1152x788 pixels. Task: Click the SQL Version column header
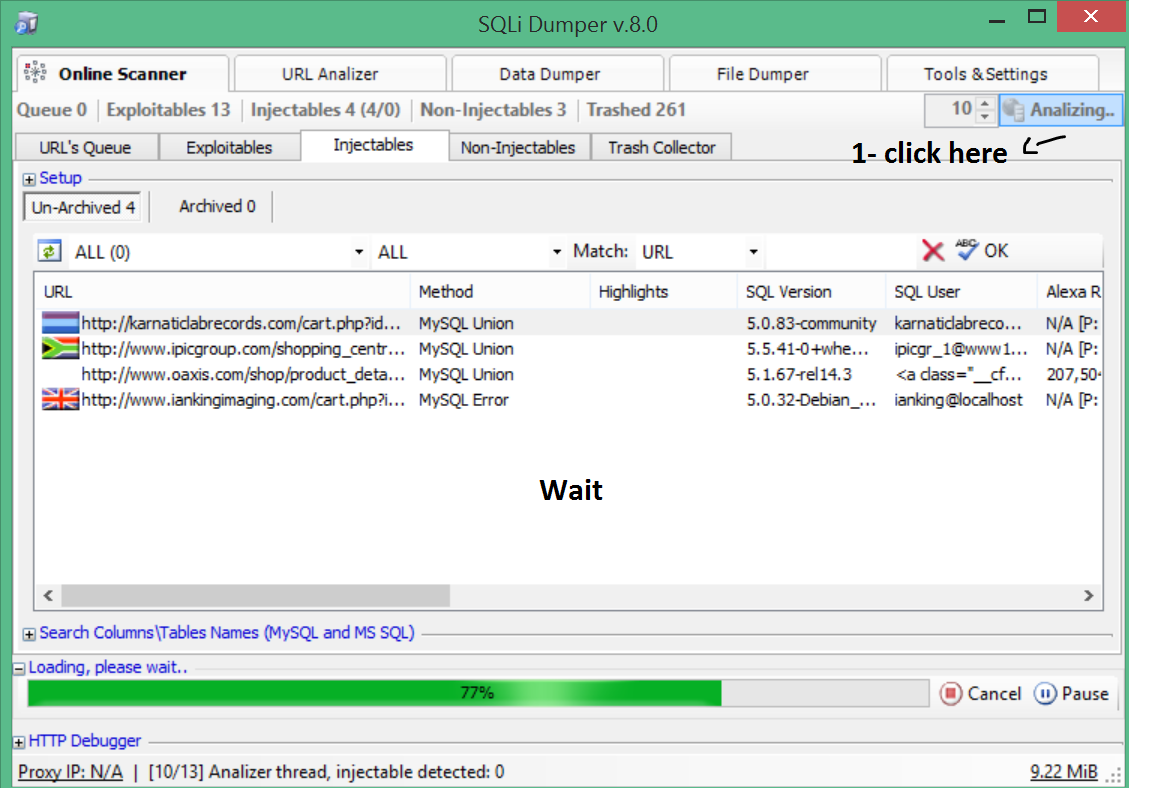point(812,292)
